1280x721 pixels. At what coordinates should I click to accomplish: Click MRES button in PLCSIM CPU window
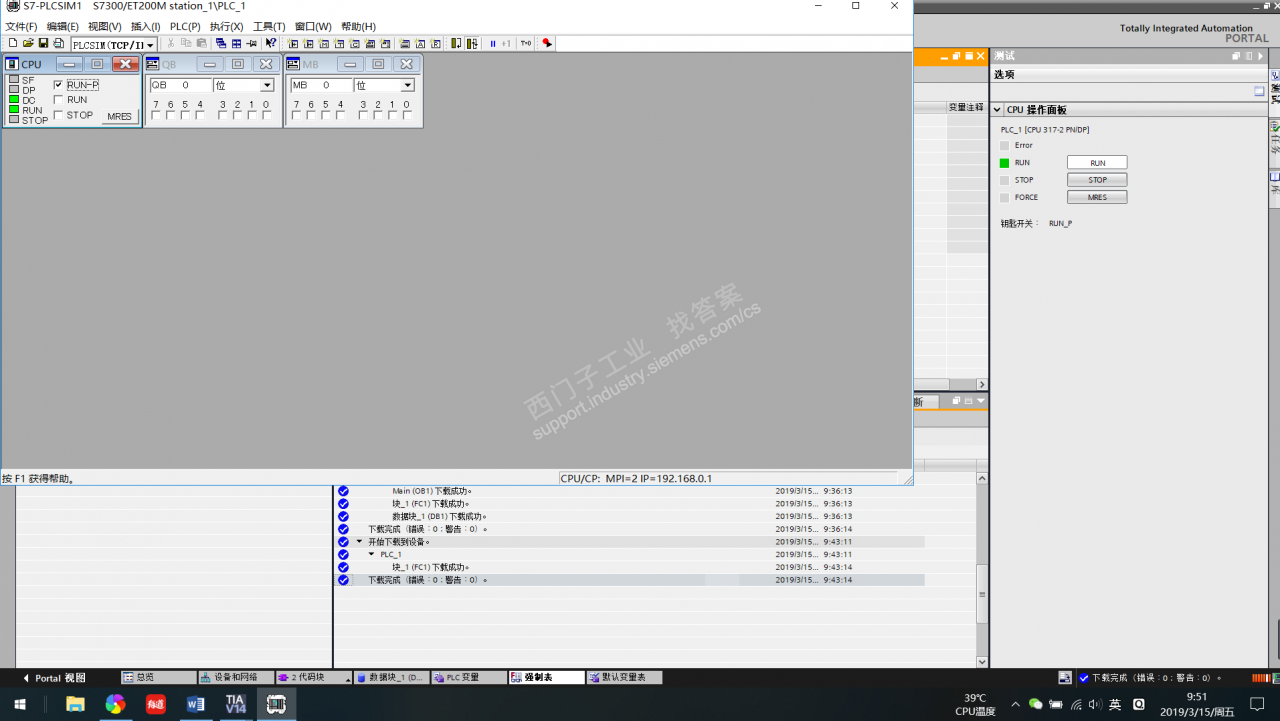pos(119,117)
